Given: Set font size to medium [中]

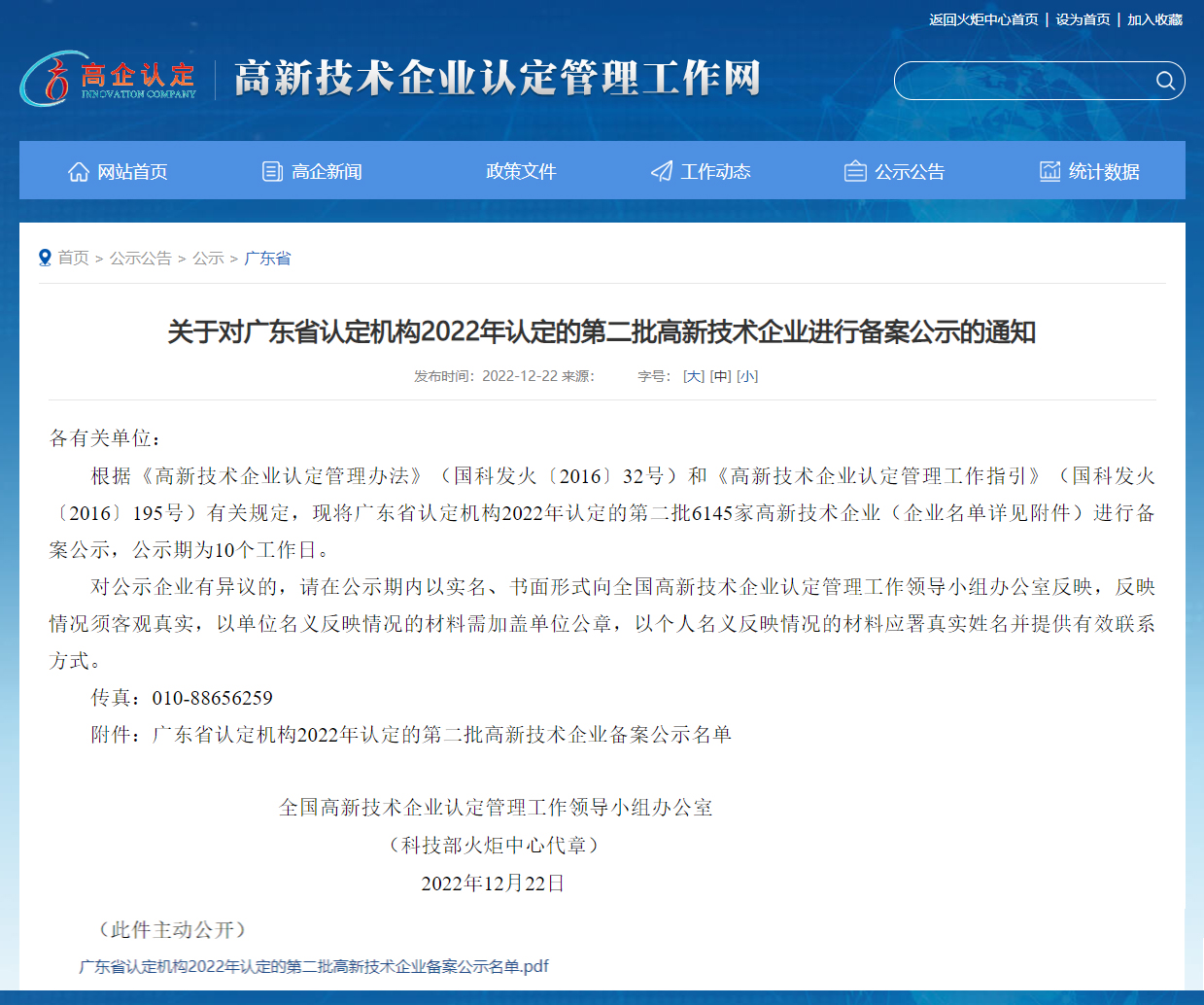Looking at the screenshot, I should 720,376.
